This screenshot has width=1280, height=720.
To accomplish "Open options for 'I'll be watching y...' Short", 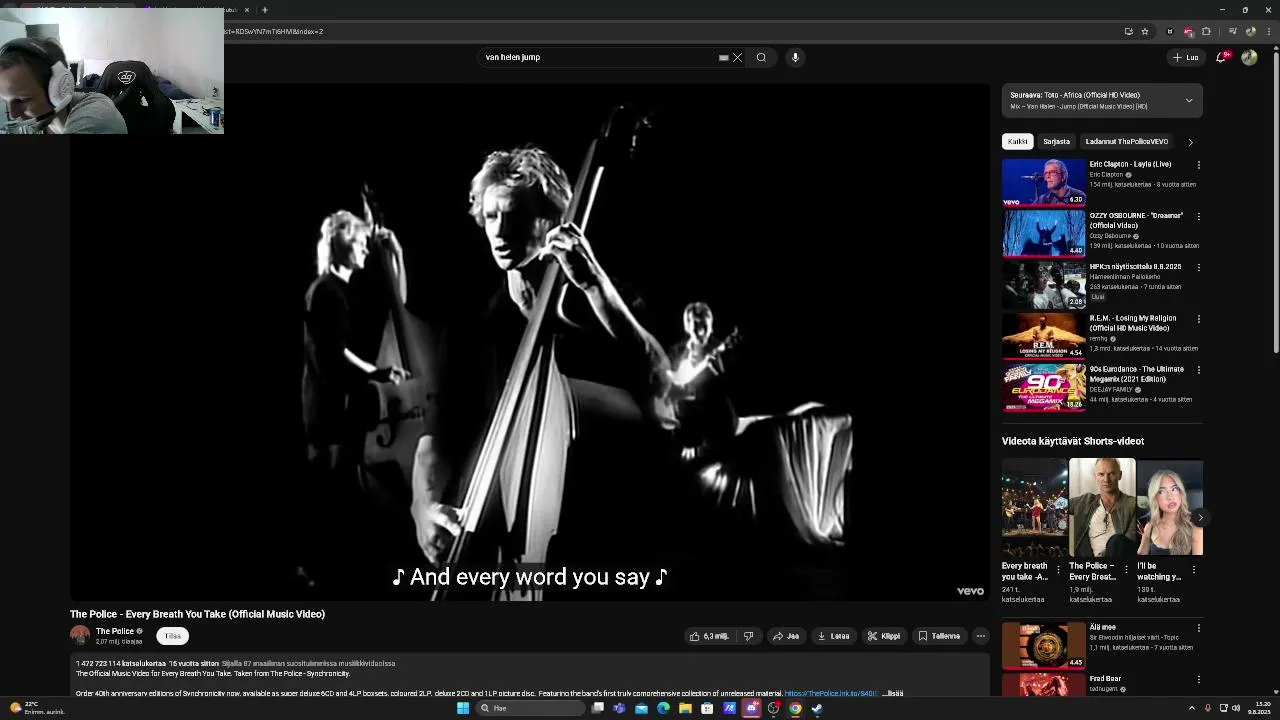I will click(1193, 570).
